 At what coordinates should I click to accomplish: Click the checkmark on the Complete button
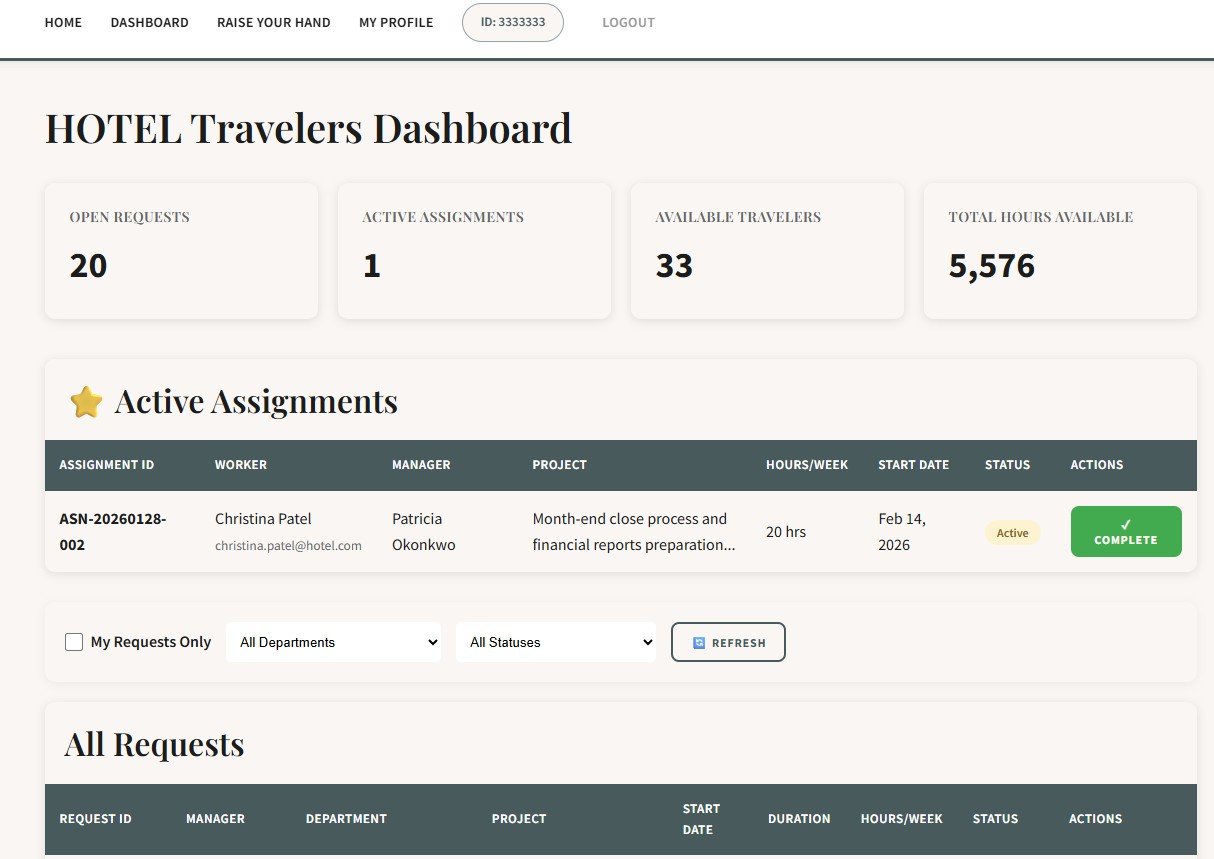tap(1126, 524)
